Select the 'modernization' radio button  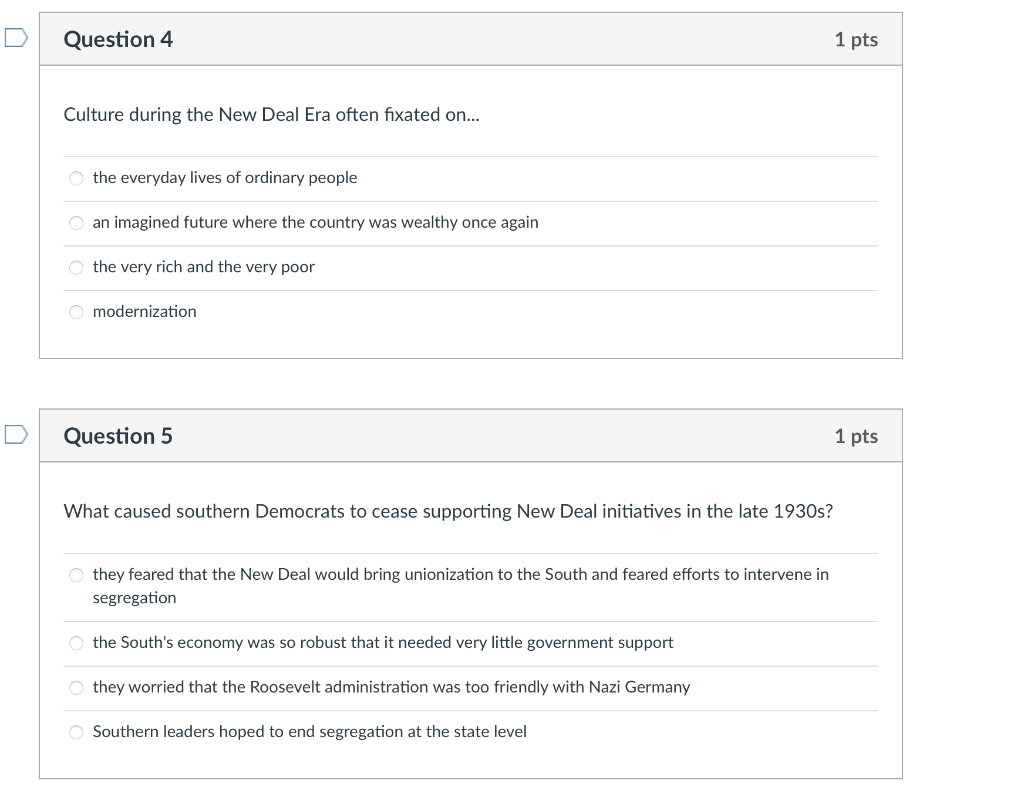tap(76, 312)
